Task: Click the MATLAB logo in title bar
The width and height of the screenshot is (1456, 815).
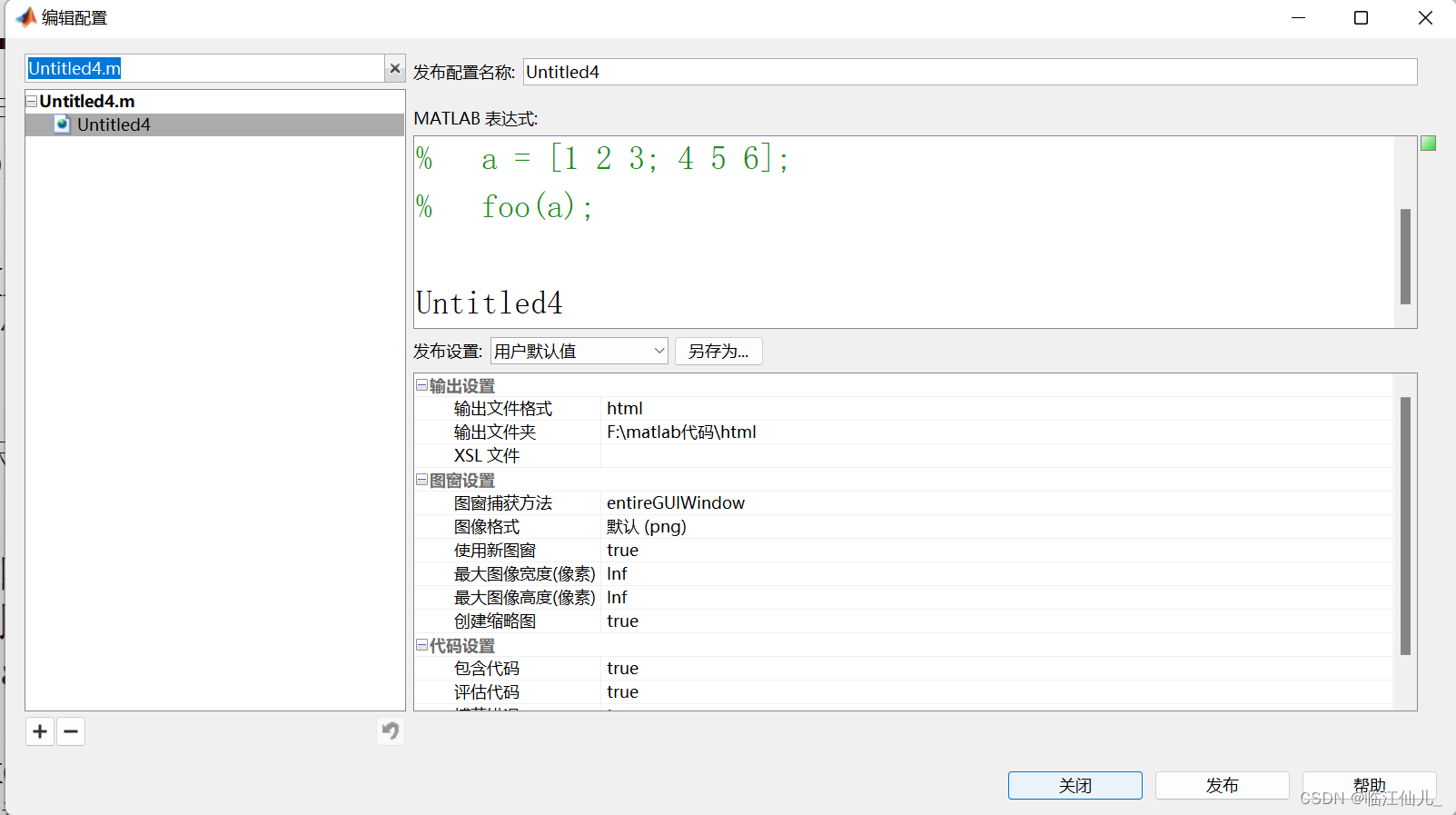Action: coord(26,17)
